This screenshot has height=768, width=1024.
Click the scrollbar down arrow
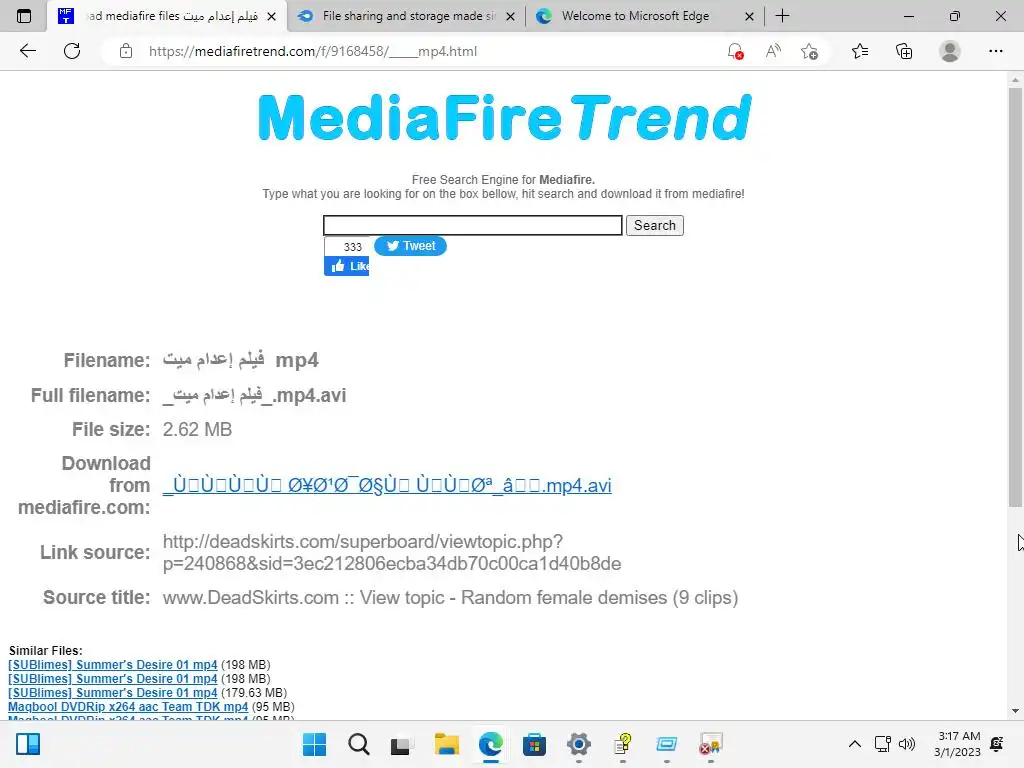[x=1015, y=711]
